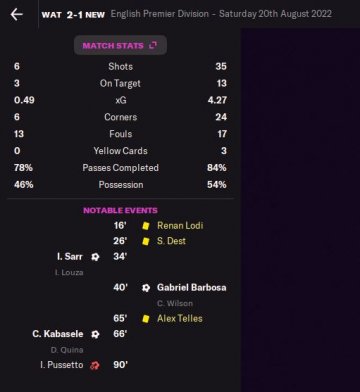This screenshot has height=392, width=360.
Task: Click Gabriel Barbosa's goal ball icon
Action: pos(146,288)
